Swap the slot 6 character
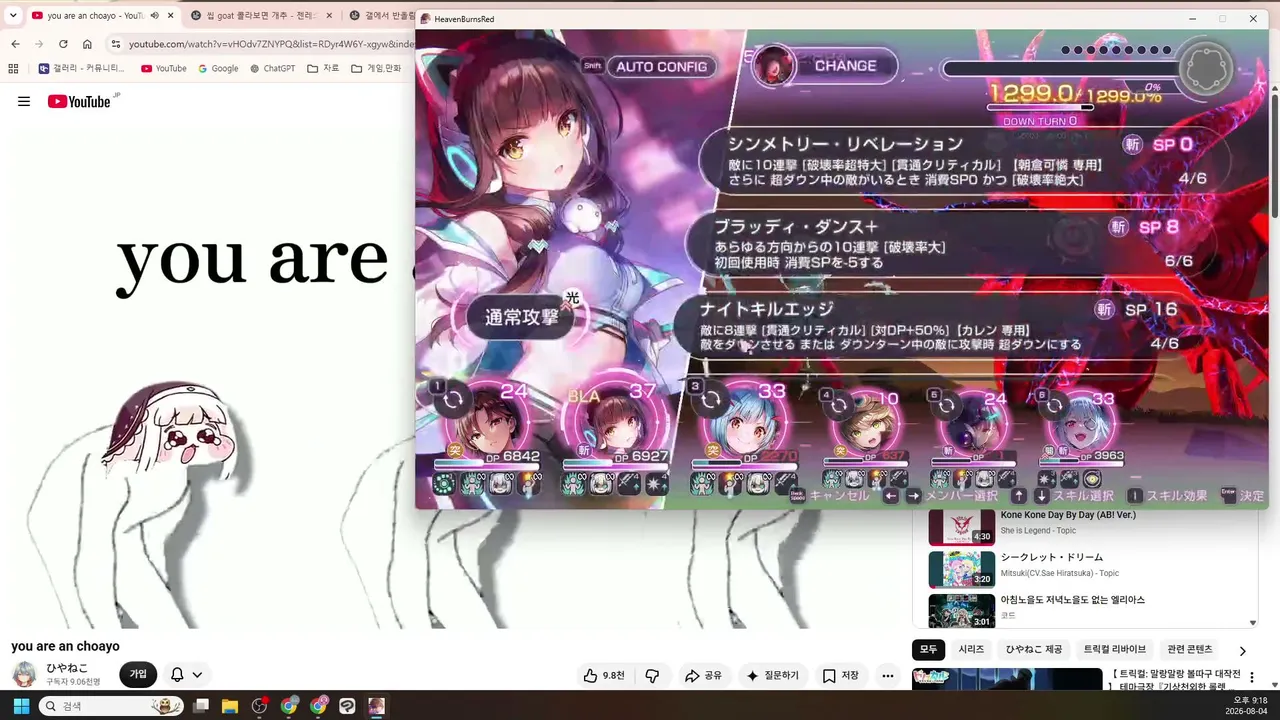Image resolution: width=1280 pixels, height=720 pixels. click(1054, 405)
